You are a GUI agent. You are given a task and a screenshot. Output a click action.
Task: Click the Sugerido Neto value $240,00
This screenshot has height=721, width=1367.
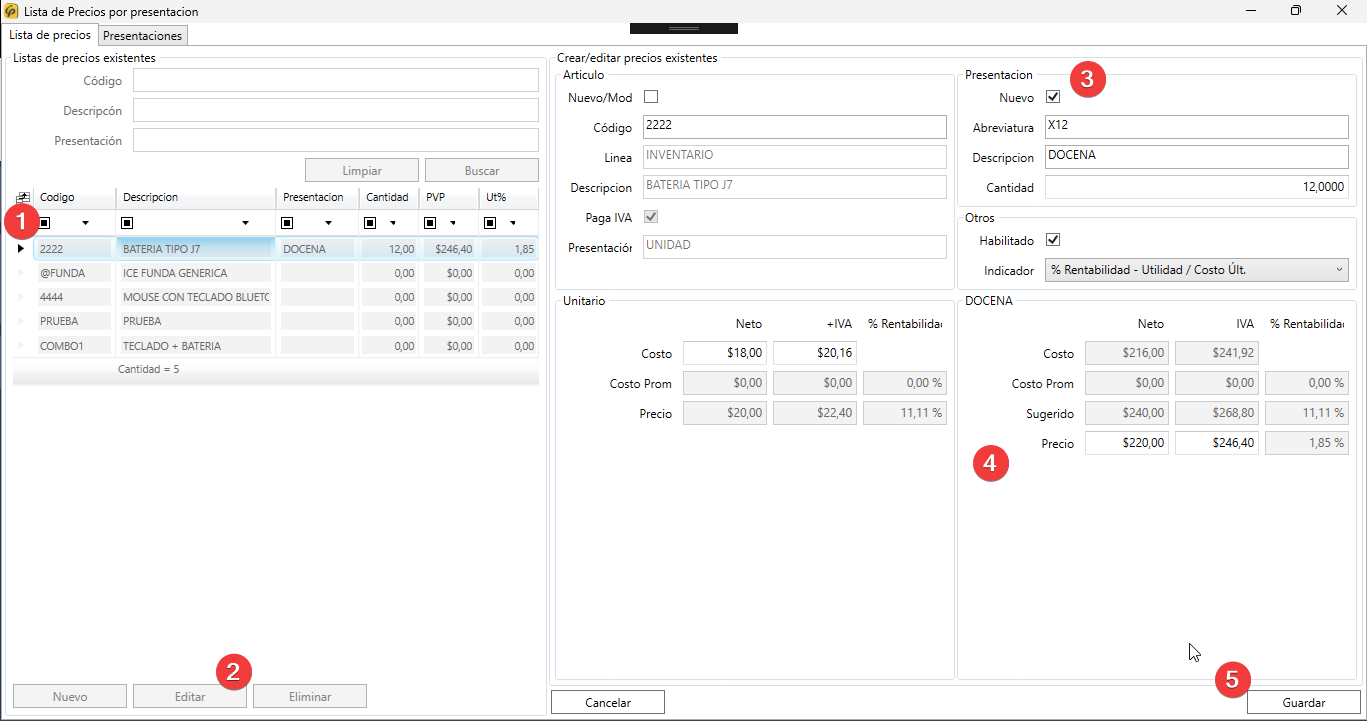[x=1127, y=413]
